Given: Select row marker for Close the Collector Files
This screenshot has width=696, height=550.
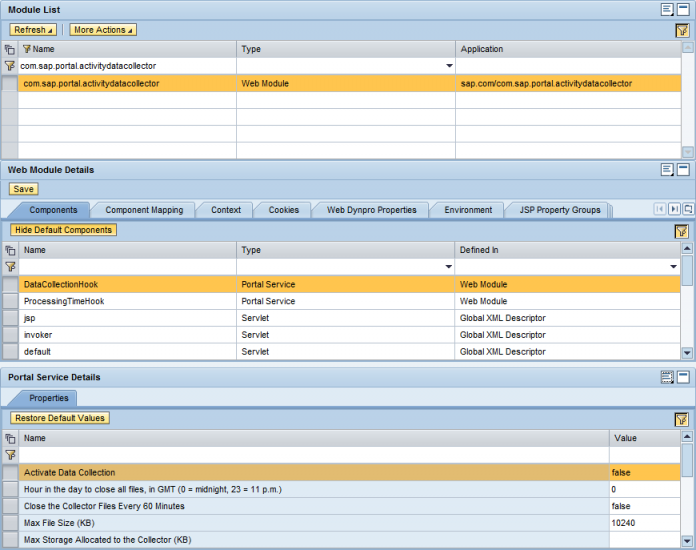Looking at the screenshot, I should click(10, 506).
